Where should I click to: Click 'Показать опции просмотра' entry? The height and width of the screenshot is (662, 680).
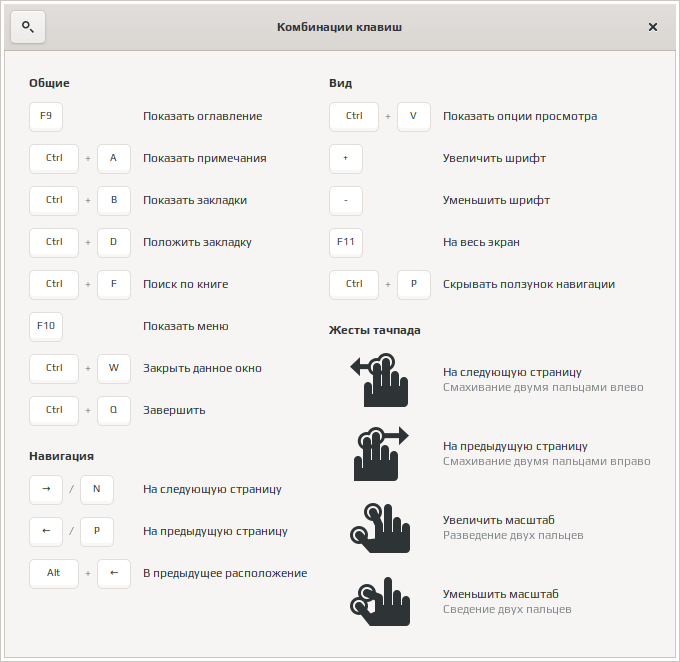520,116
